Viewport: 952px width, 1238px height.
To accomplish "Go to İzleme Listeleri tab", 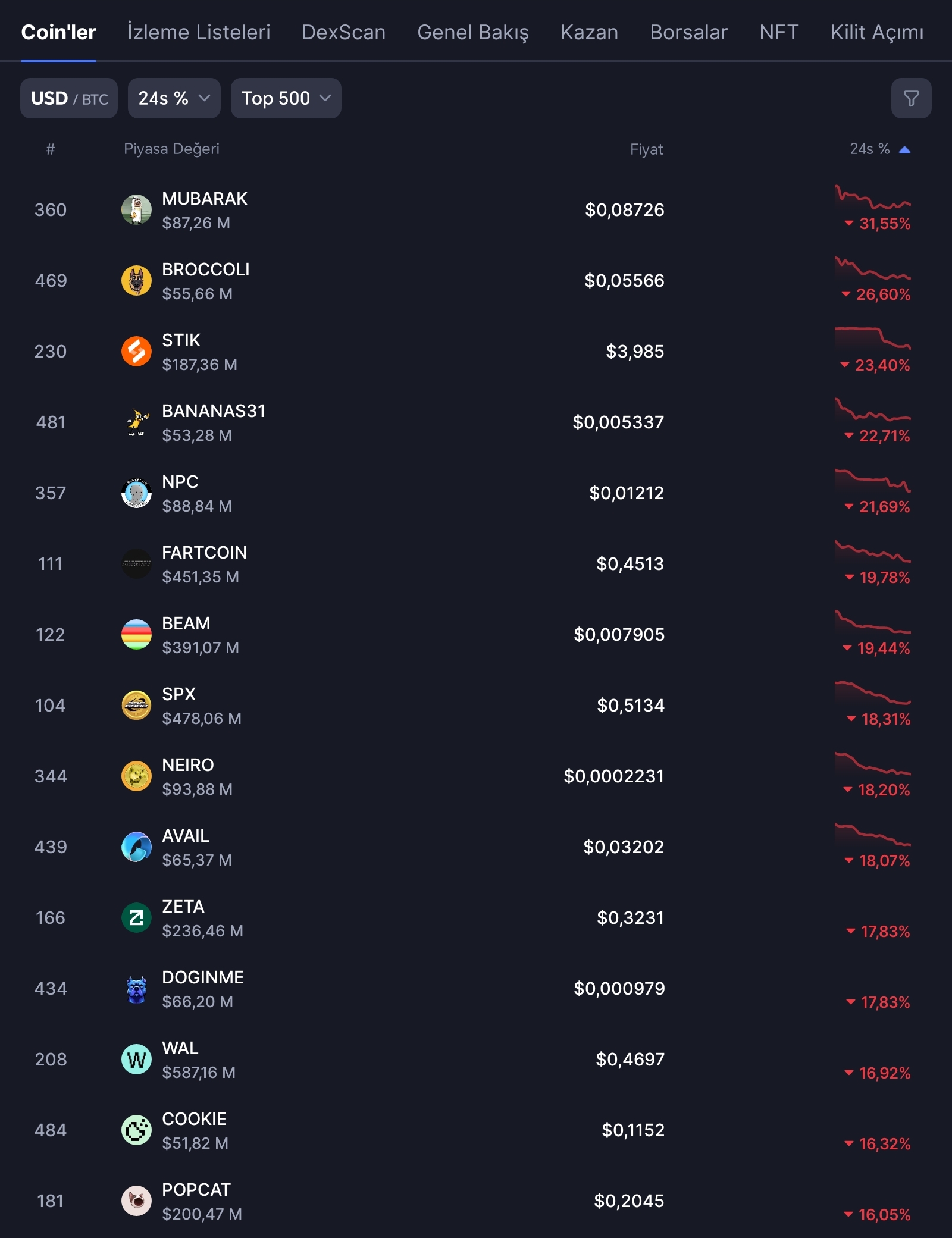I will 199,32.
